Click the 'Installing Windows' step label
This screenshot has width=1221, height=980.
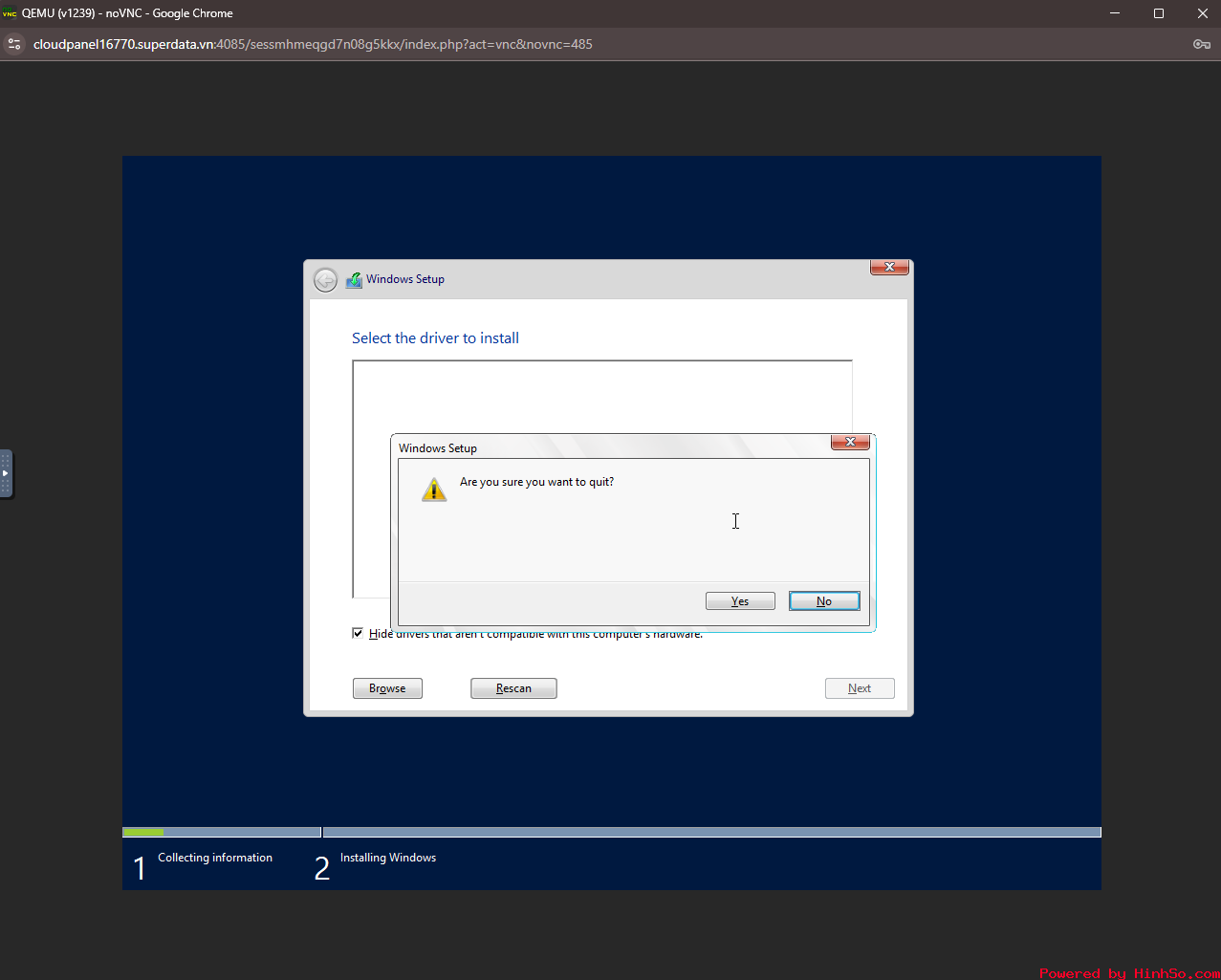(x=388, y=858)
